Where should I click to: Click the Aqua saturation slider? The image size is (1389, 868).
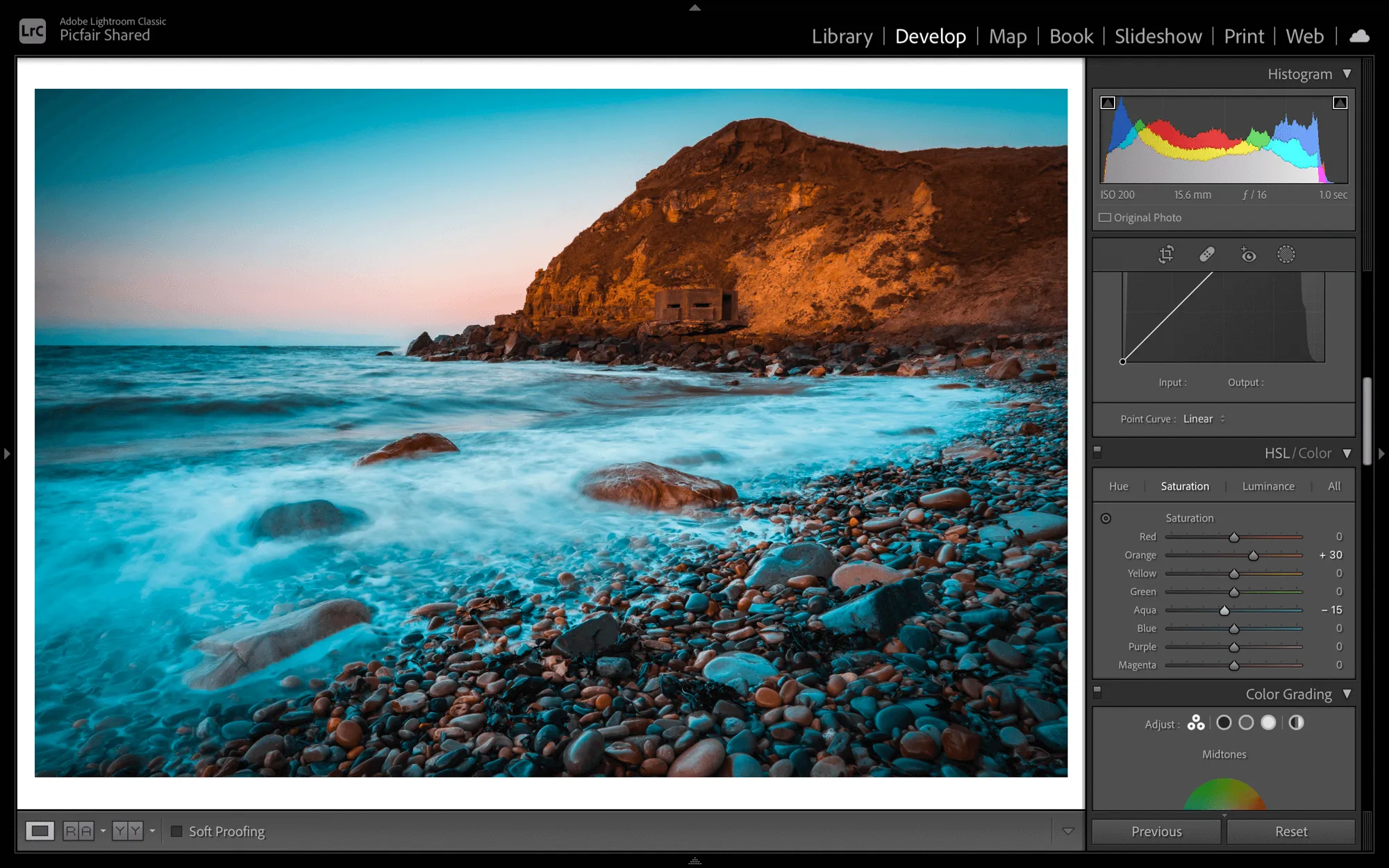pos(1234,610)
